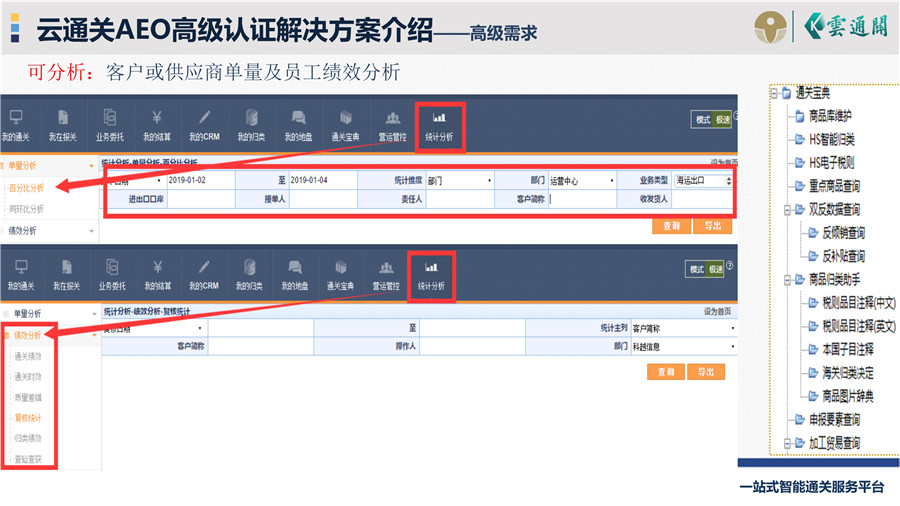Screen dimensions: 900x506
Task: Toggle 模式 极速 switch in the 复核统计 window
Action: point(705,269)
